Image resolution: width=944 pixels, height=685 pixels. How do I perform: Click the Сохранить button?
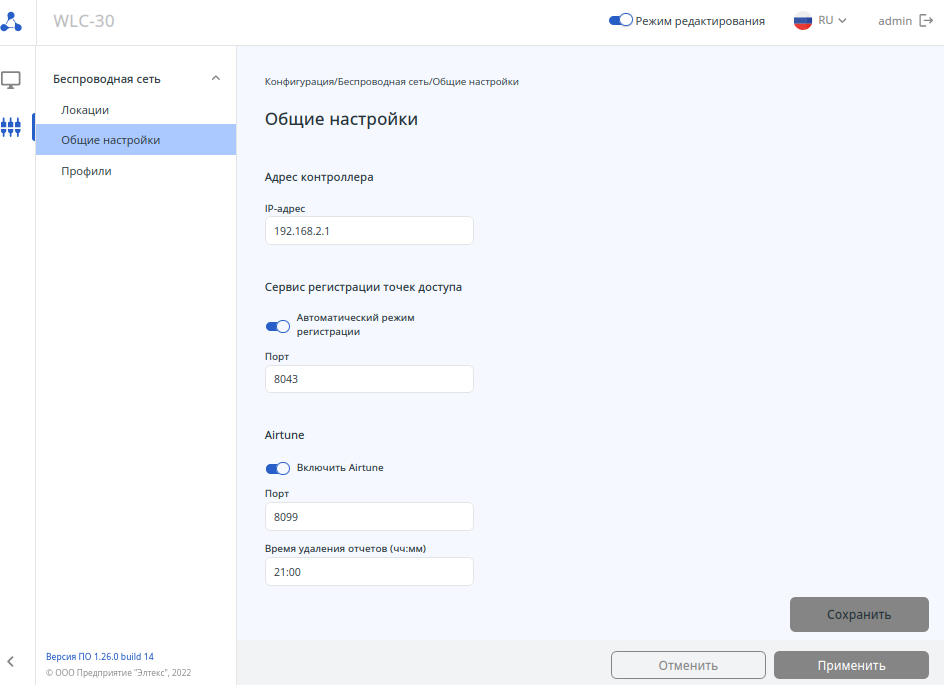click(x=859, y=615)
